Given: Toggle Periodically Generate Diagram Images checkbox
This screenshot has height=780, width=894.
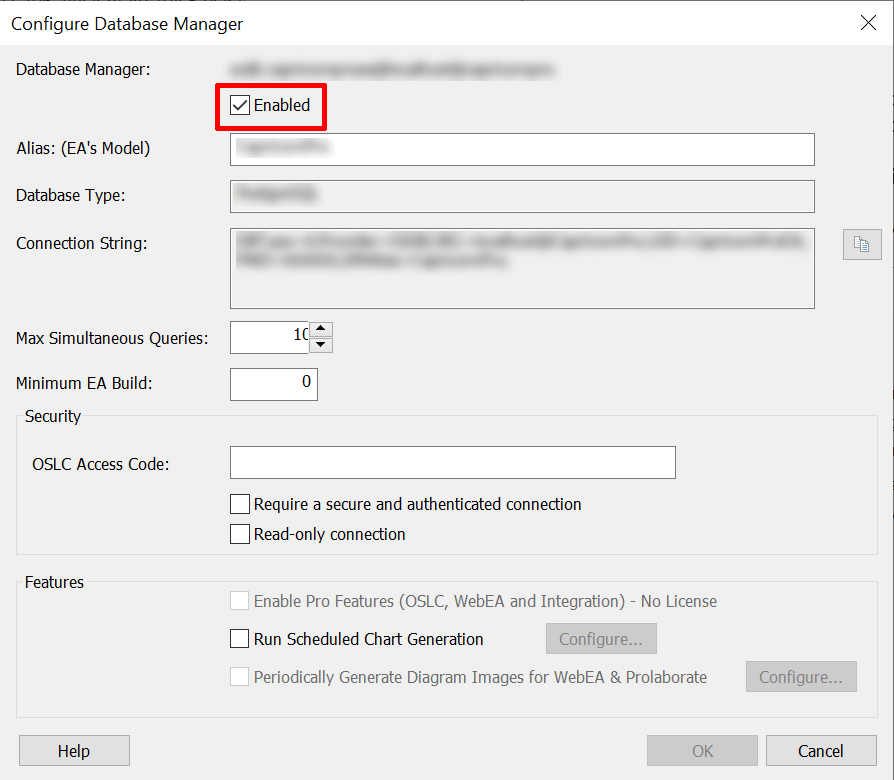Looking at the screenshot, I should pyautogui.click(x=240, y=677).
